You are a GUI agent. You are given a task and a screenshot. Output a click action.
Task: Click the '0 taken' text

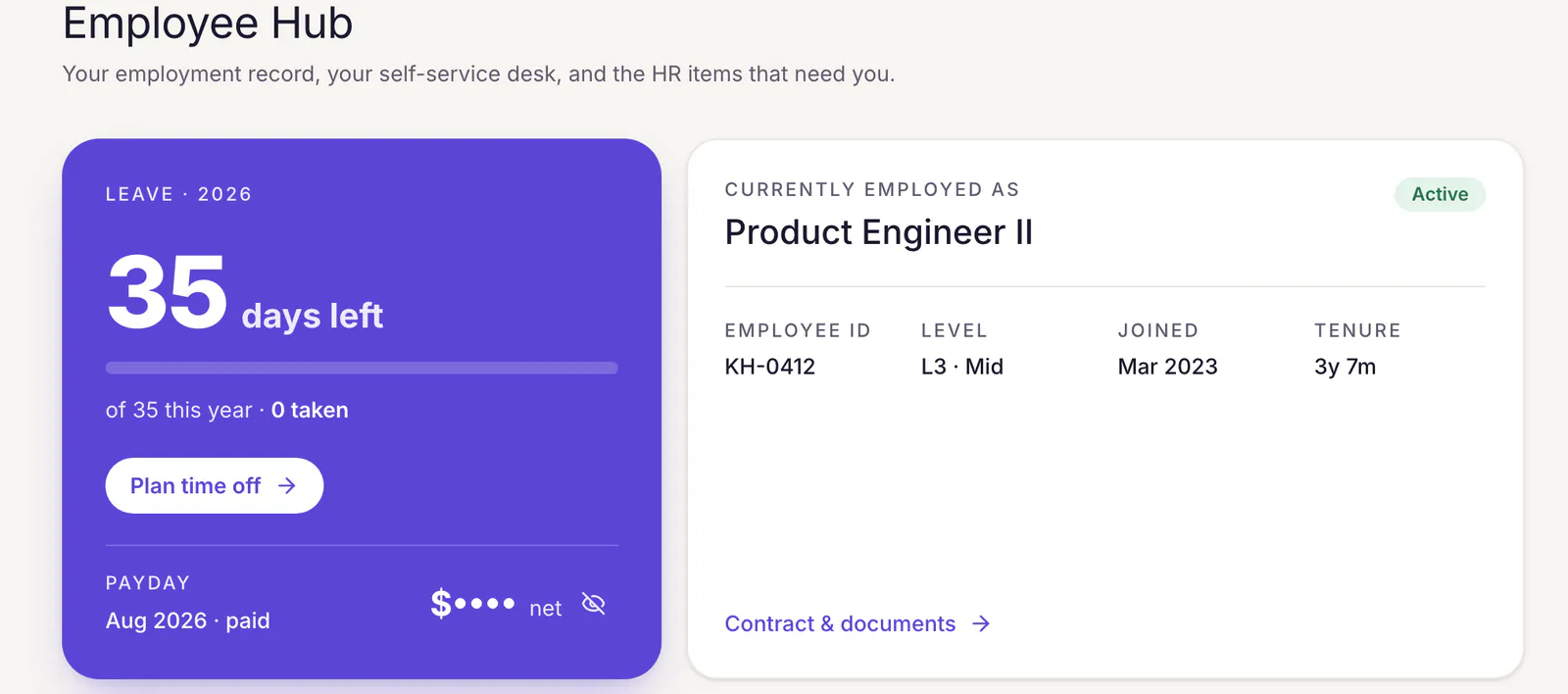(310, 410)
